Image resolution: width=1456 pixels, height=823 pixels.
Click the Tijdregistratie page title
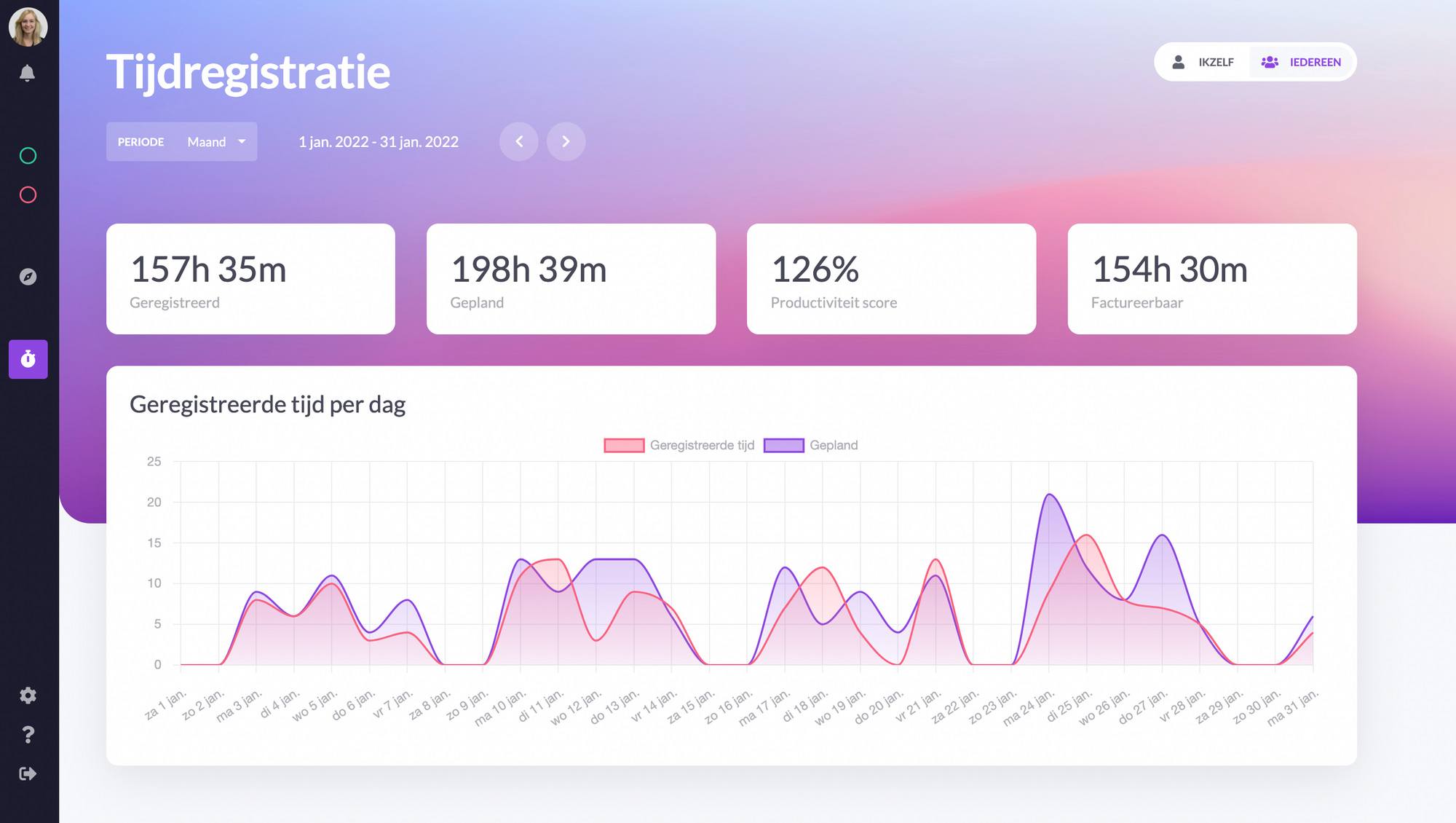coord(248,72)
